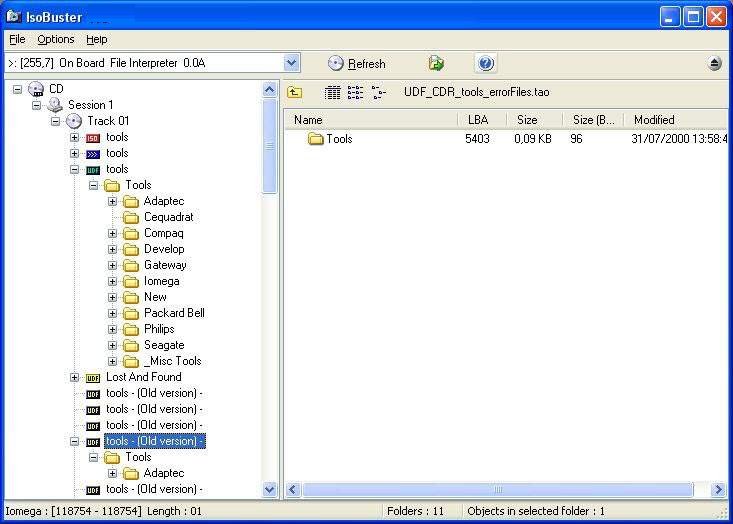This screenshot has width=733, height=524.
Task: Select the red ISO file system icon
Action: click(x=93, y=138)
